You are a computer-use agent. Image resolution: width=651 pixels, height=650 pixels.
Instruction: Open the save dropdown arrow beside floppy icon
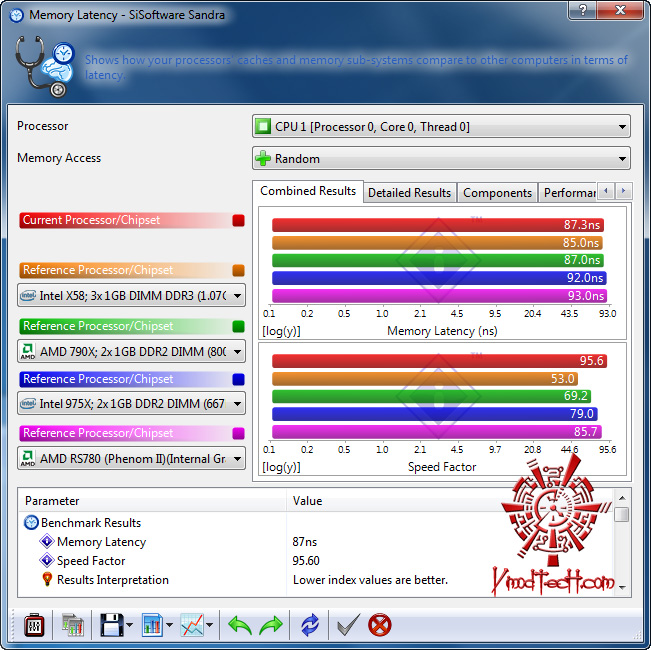coord(130,625)
